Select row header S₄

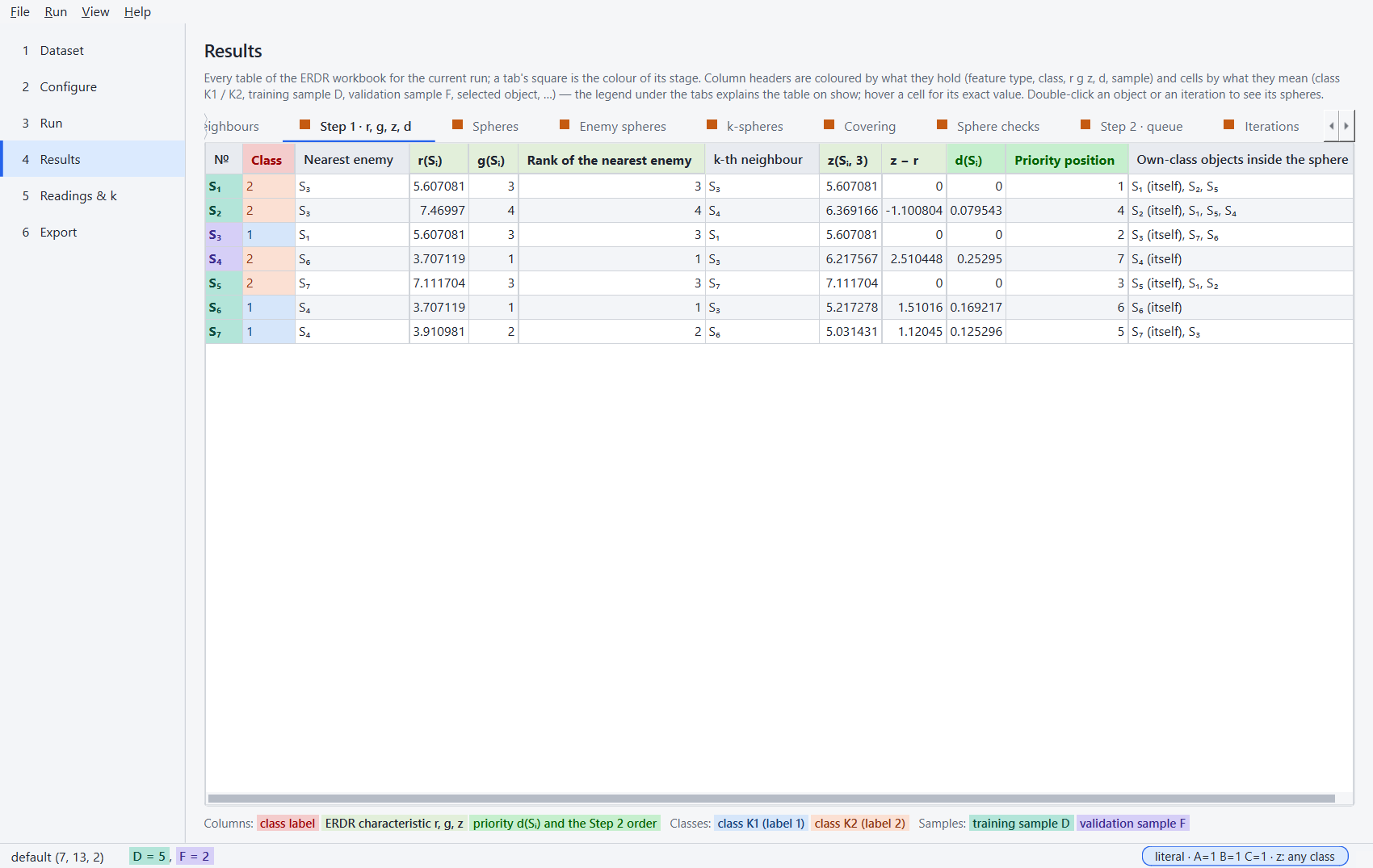coord(224,259)
